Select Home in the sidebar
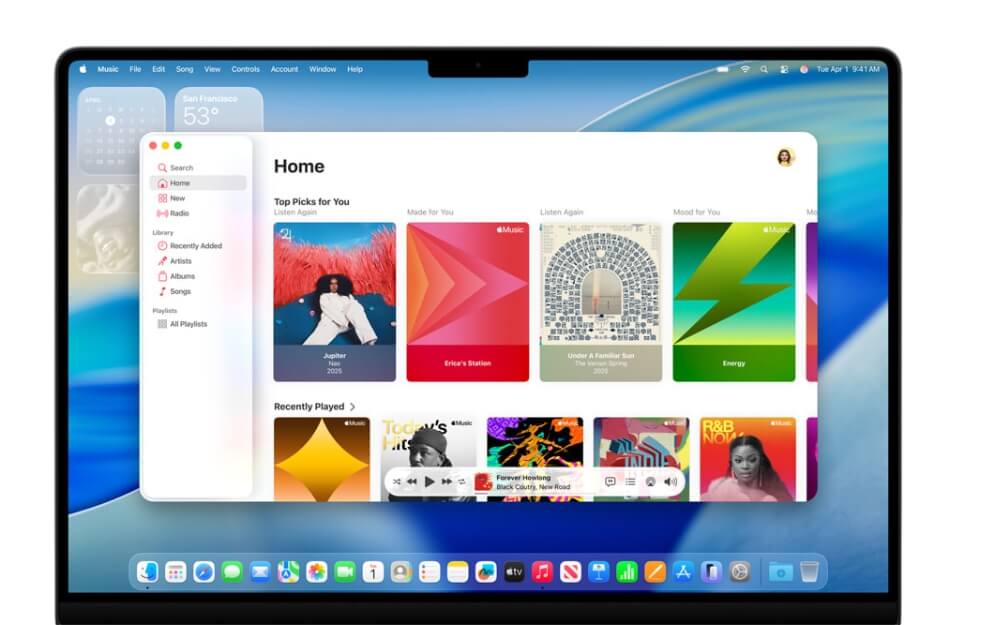 198,183
